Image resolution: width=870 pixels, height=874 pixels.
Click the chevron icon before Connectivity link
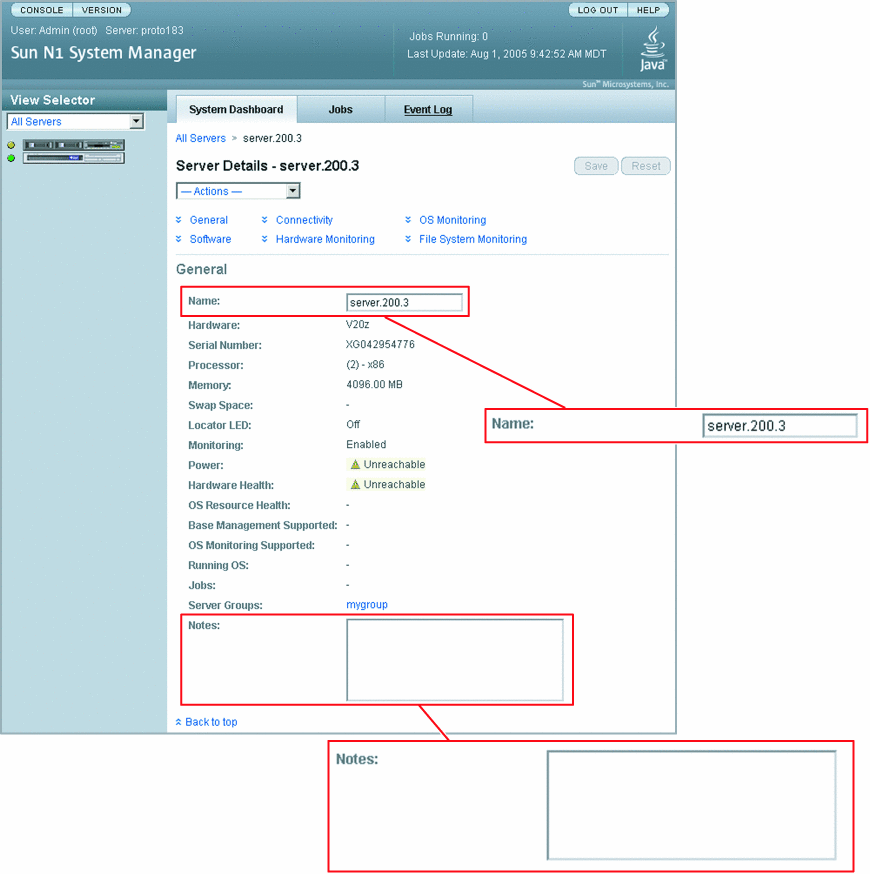tap(265, 220)
